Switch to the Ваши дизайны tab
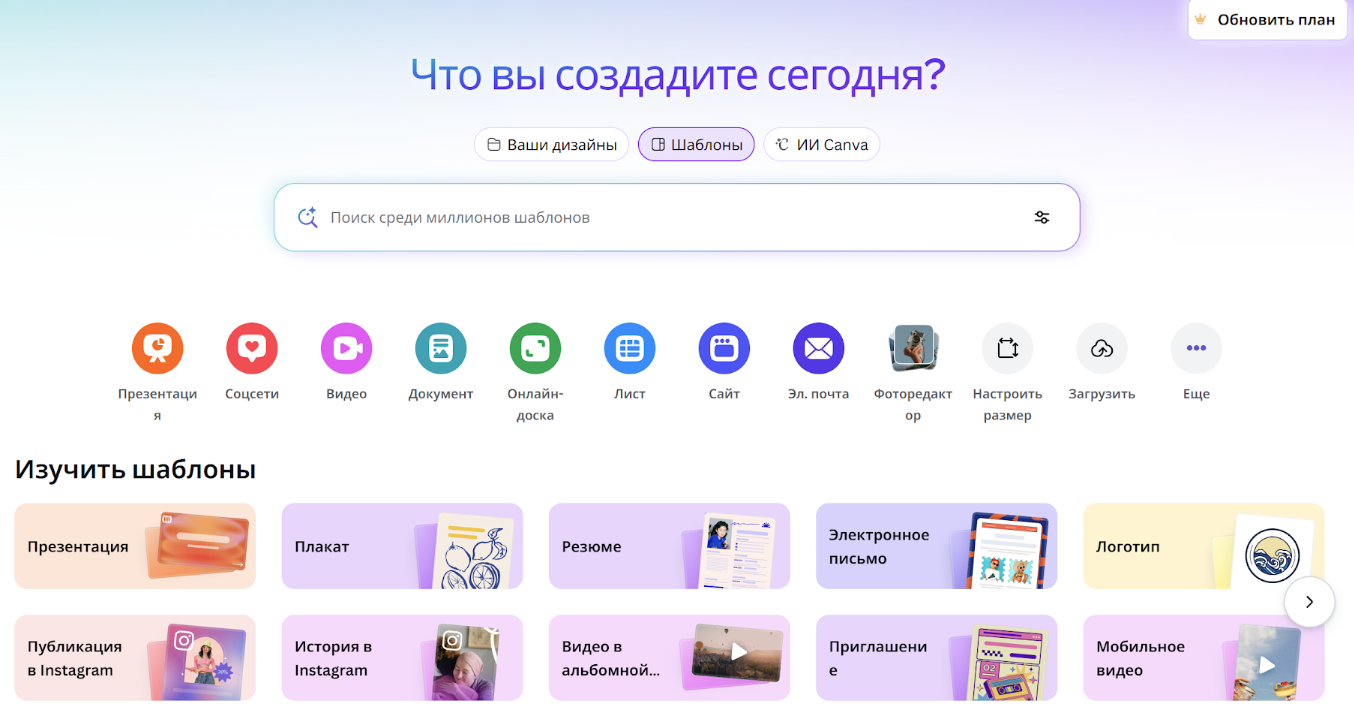1354x714 pixels. pyautogui.click(x=551, y=144)
